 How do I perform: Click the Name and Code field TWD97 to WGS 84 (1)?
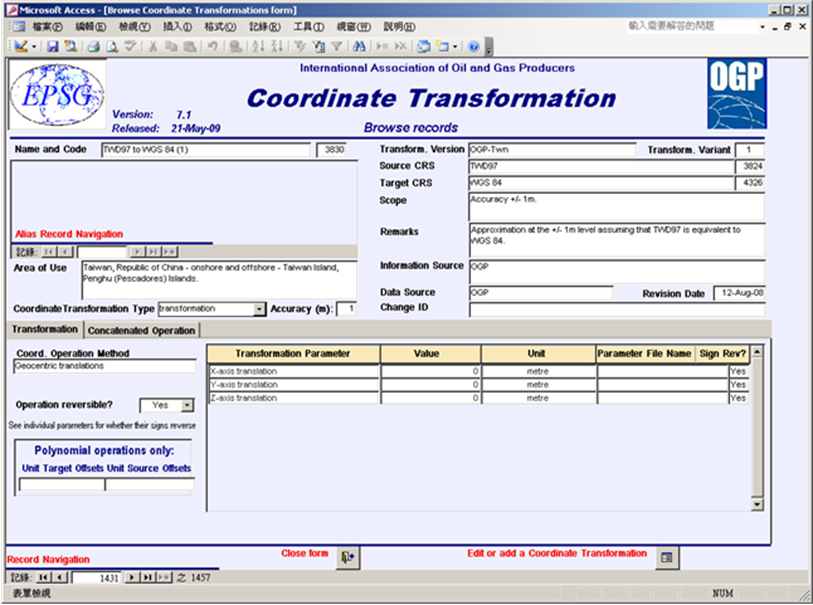(206, 150)
